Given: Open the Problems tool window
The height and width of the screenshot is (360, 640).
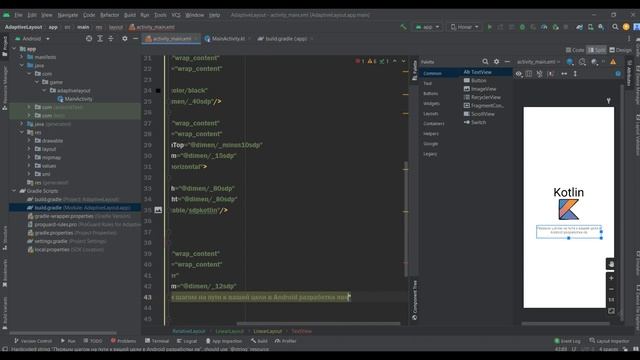Looking at the screenshot, I should click(x=123, y=341).
